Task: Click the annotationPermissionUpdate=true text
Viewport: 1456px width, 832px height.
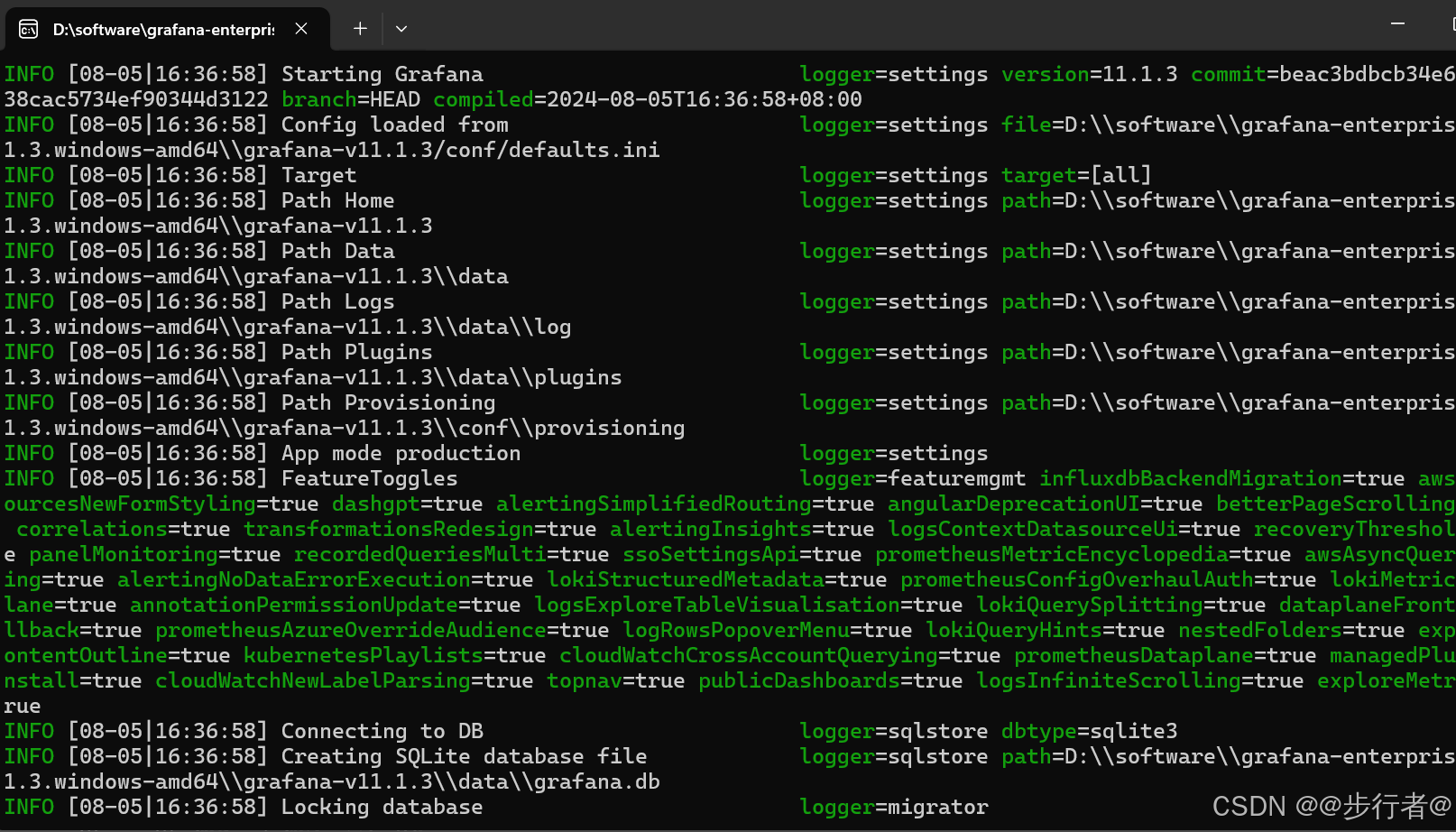Action: pos(326,605)
